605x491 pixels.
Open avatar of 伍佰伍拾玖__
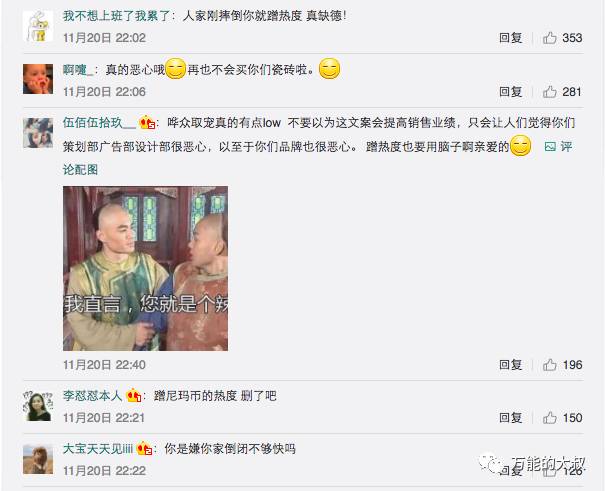(38, 133)
